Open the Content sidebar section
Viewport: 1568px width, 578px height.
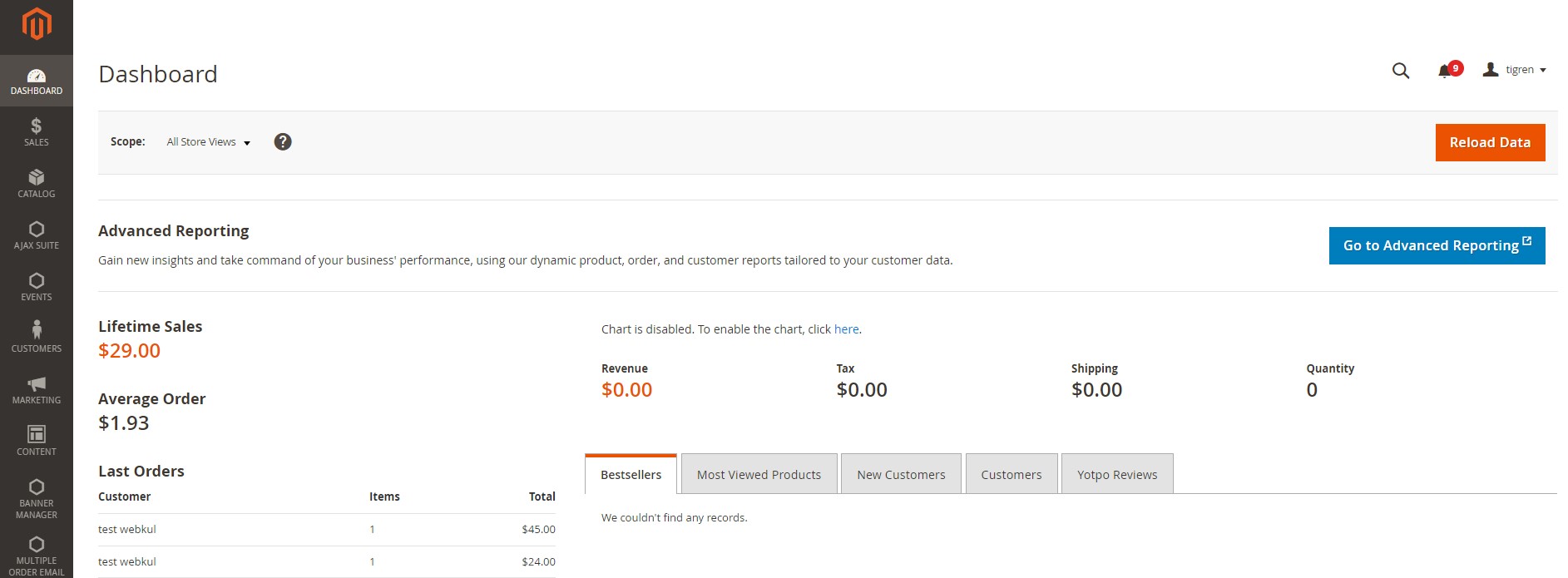37,441
